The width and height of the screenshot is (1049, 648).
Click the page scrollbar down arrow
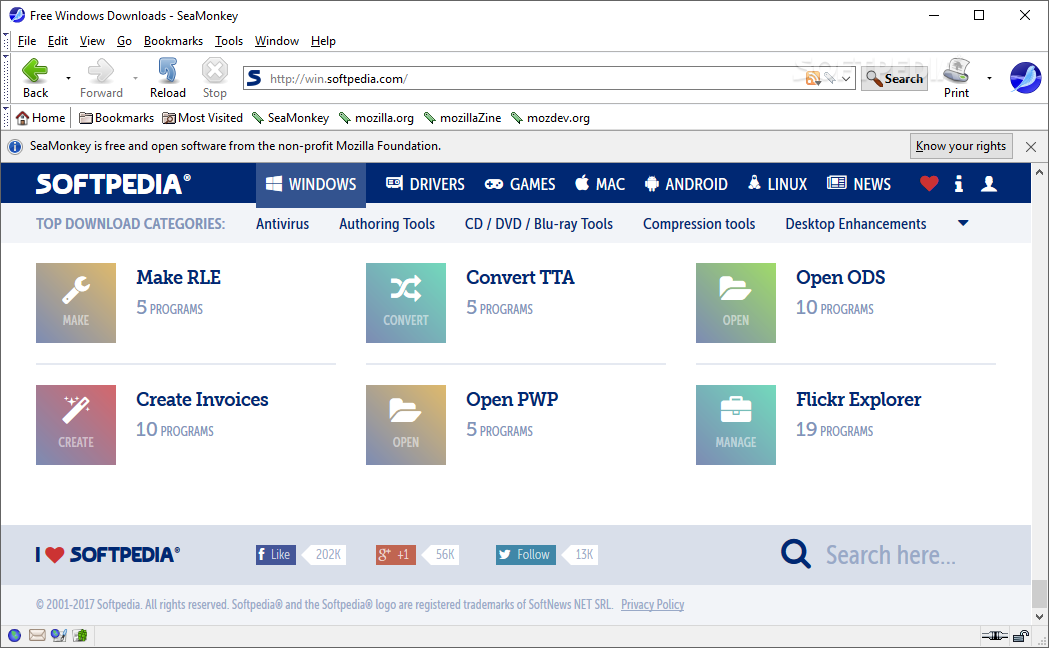pos(1039,617)
